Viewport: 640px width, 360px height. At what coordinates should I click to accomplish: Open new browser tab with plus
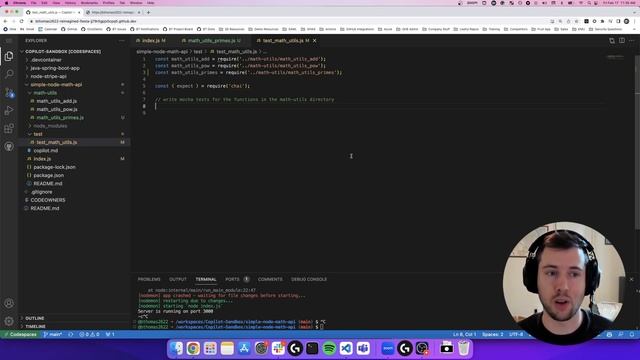[148, 12]
